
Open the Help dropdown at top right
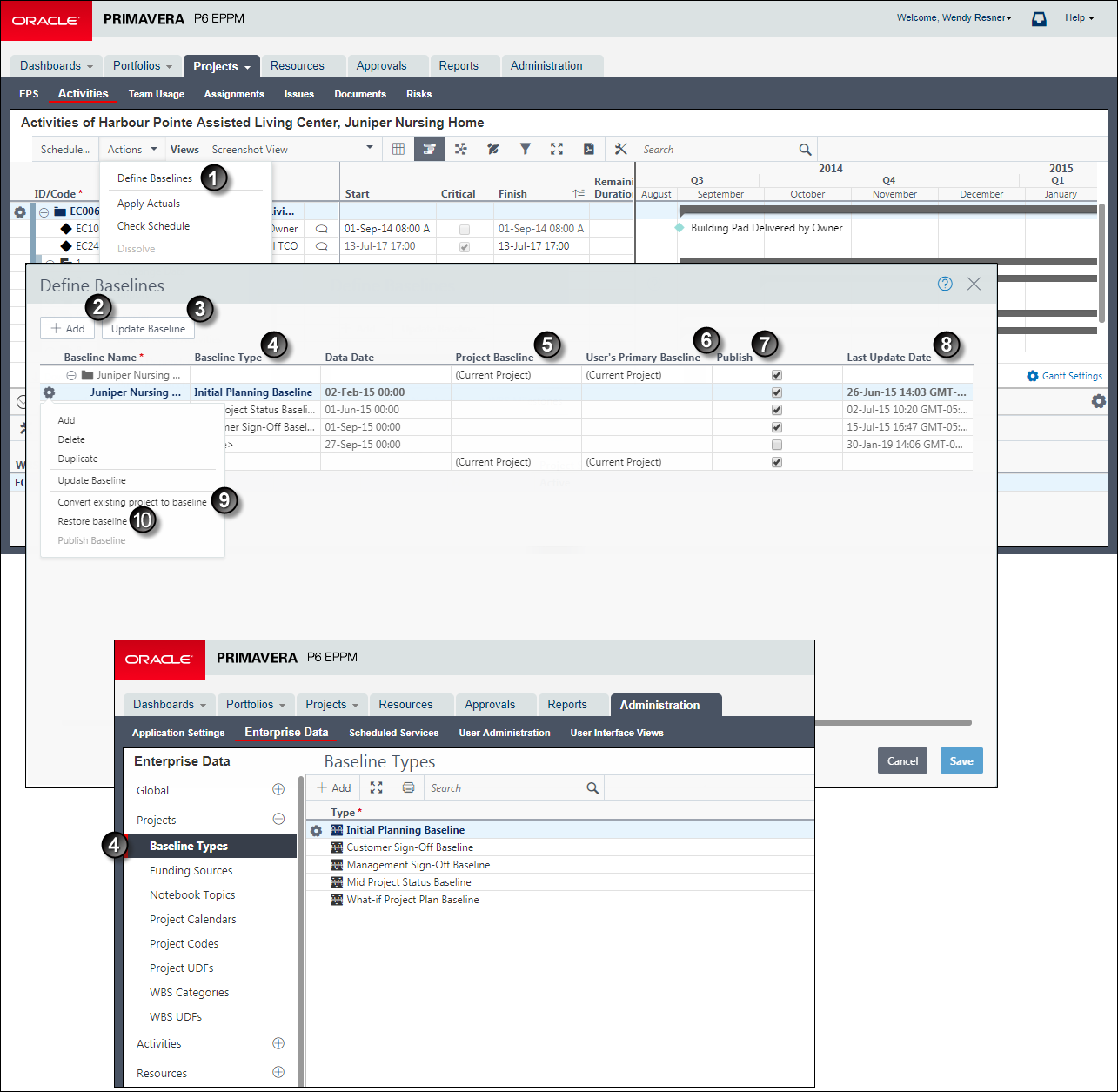click(1080, 17)
